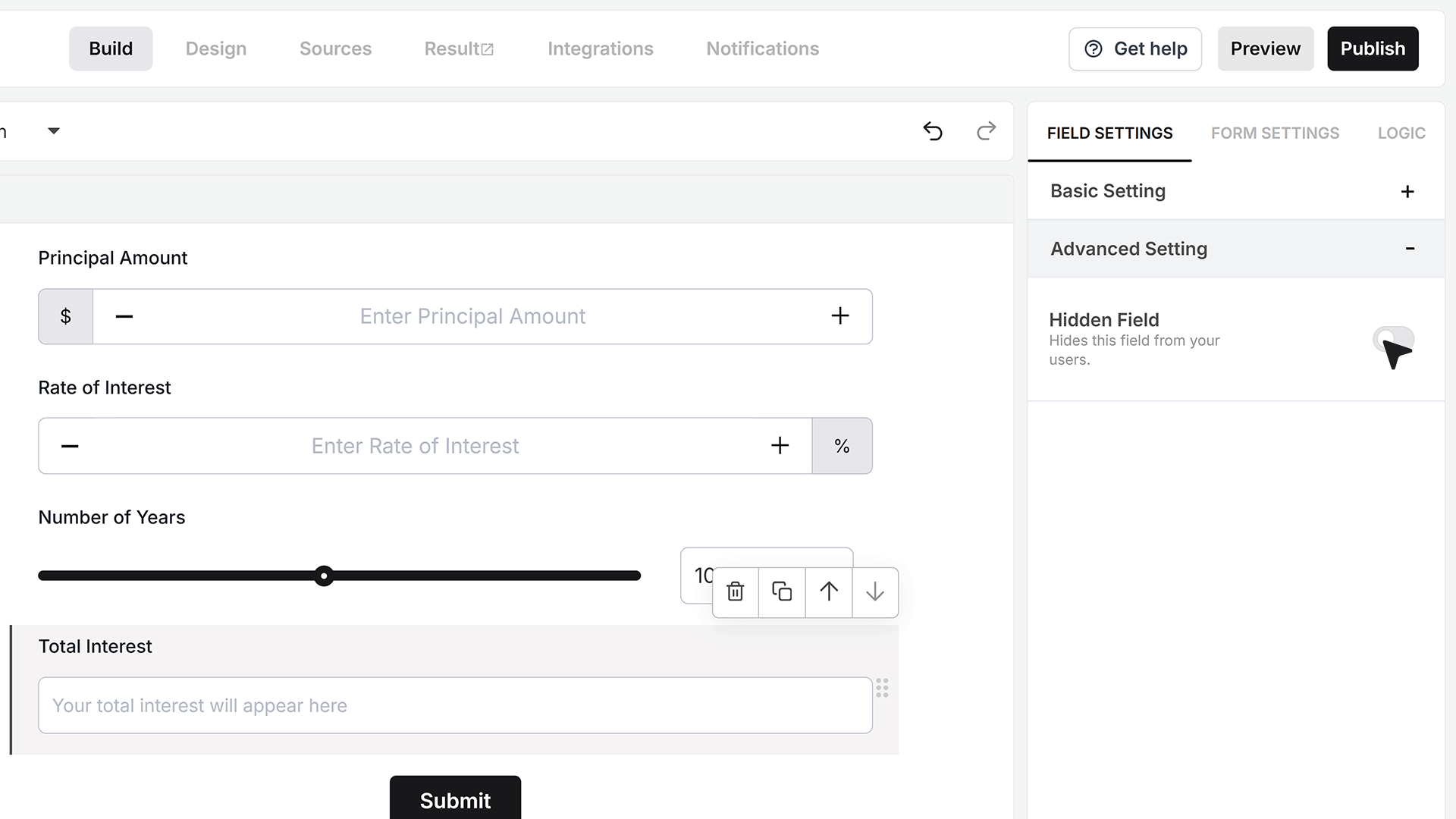Screen dimensions: 1456x819
Task: Click the Submit button
Action: pos(455,798)
